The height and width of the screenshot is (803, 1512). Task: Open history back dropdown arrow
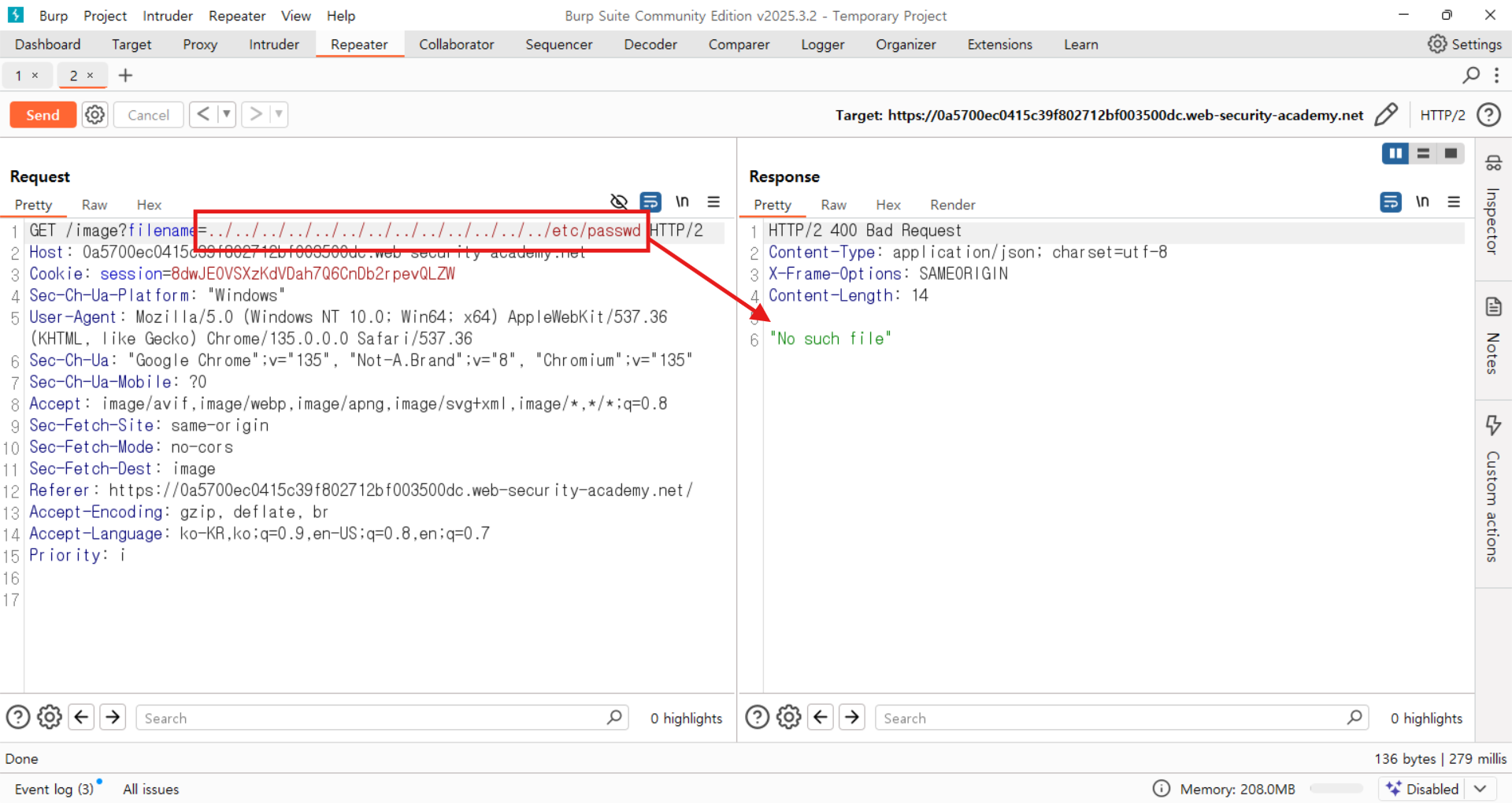tap(227, 115)
